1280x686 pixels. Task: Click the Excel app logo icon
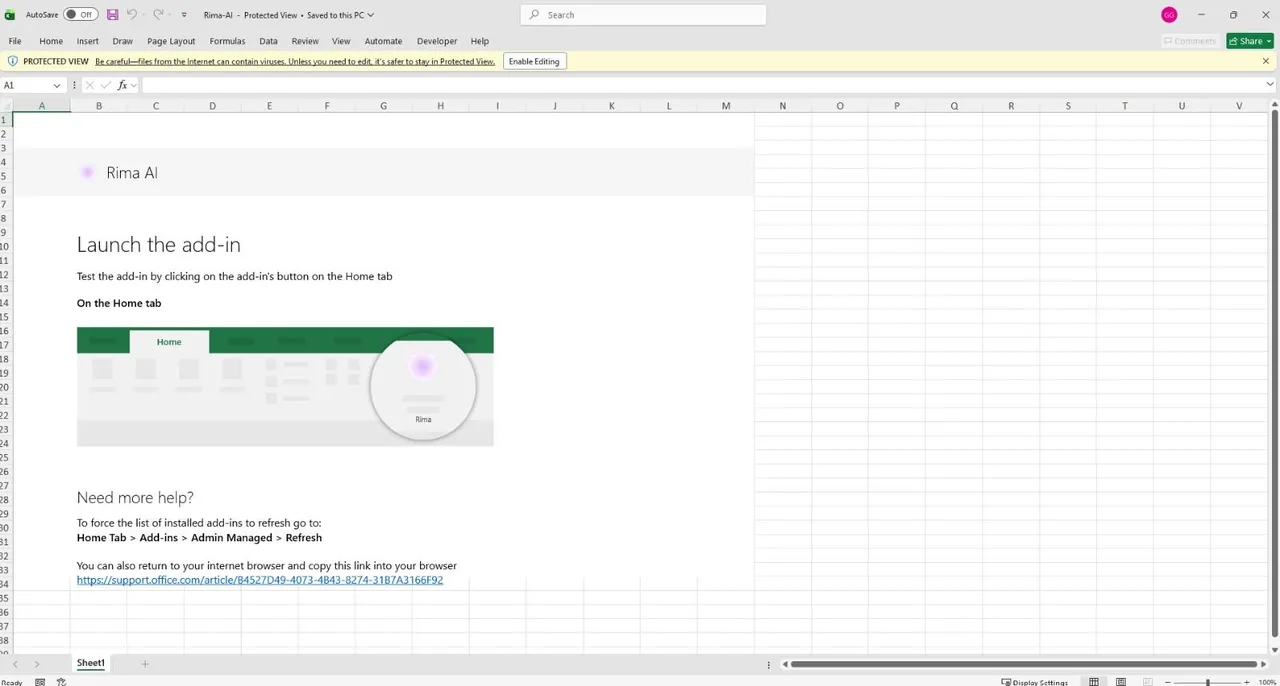coord(11,15)
